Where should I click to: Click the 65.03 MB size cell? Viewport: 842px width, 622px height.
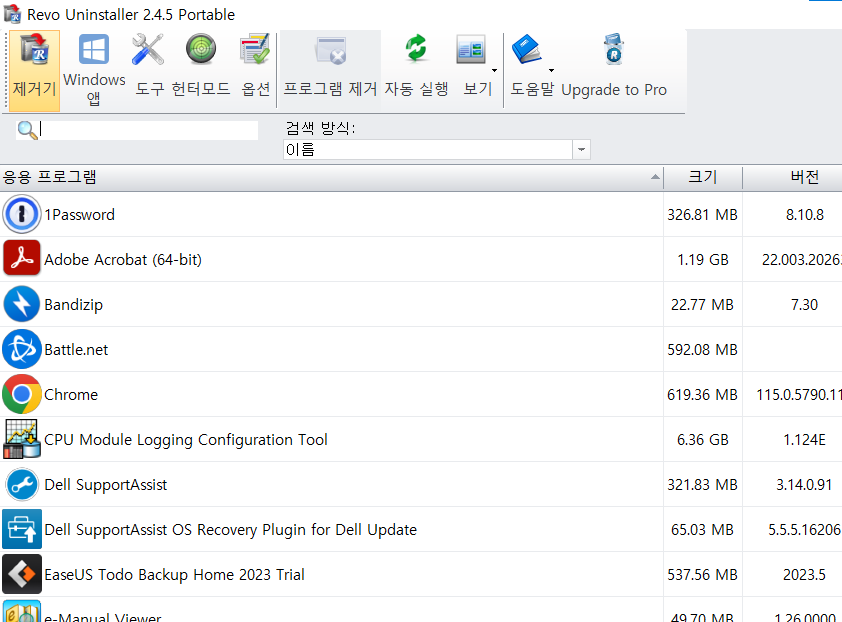(702, 530)
